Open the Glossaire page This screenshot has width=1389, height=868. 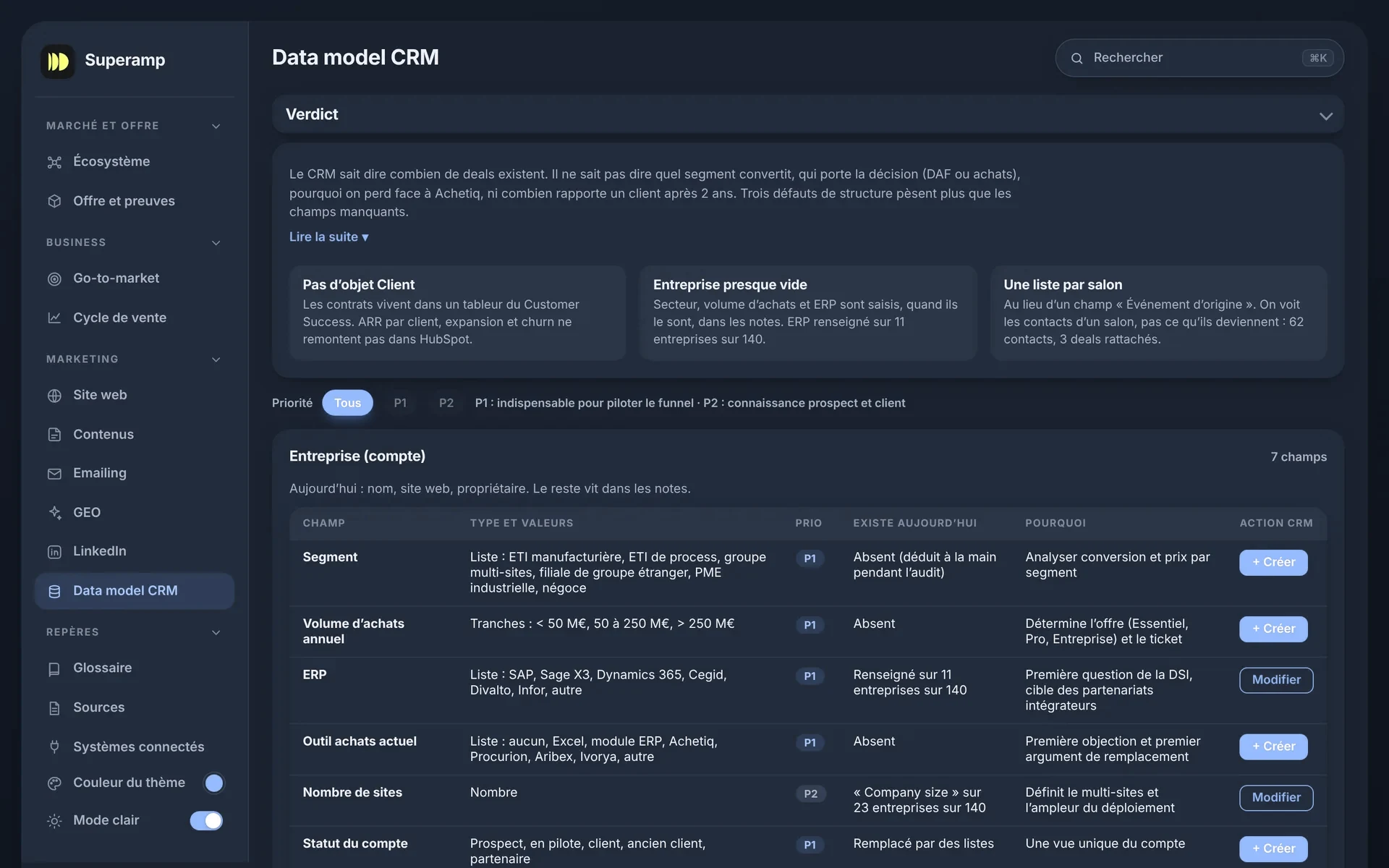pos(135,668)
